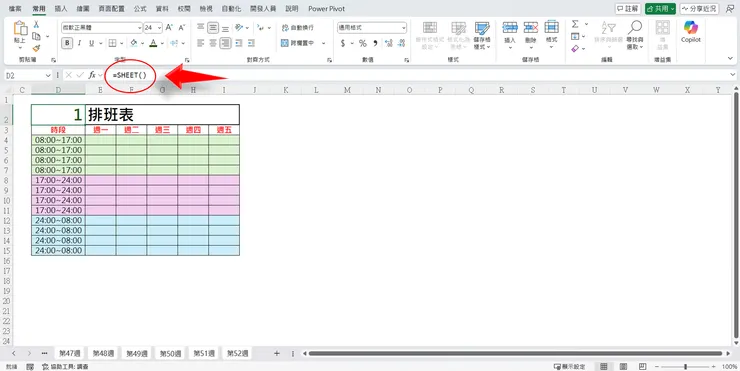Click the currency dollar format icon
Screen dimensions: 740x371
point(343,43)
